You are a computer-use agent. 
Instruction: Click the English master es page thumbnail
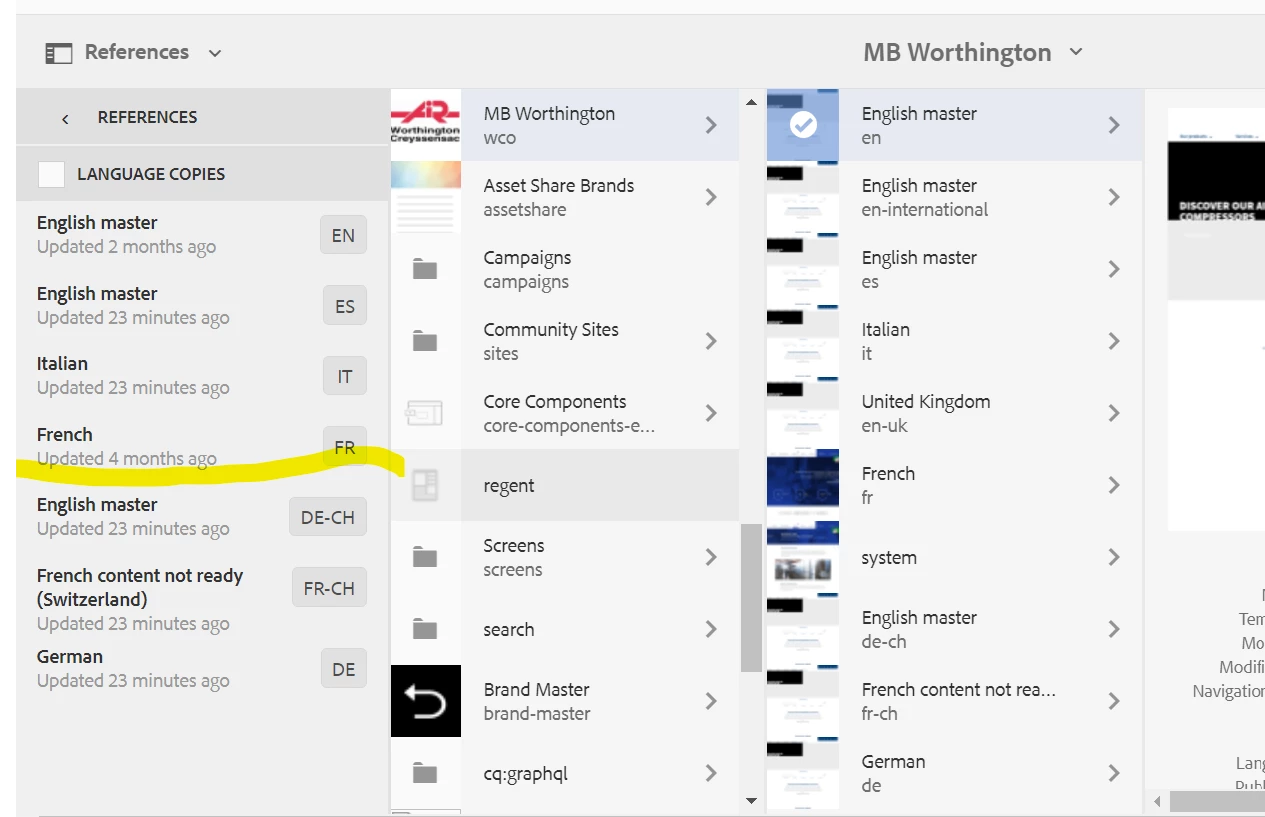(x=803, y=269)
